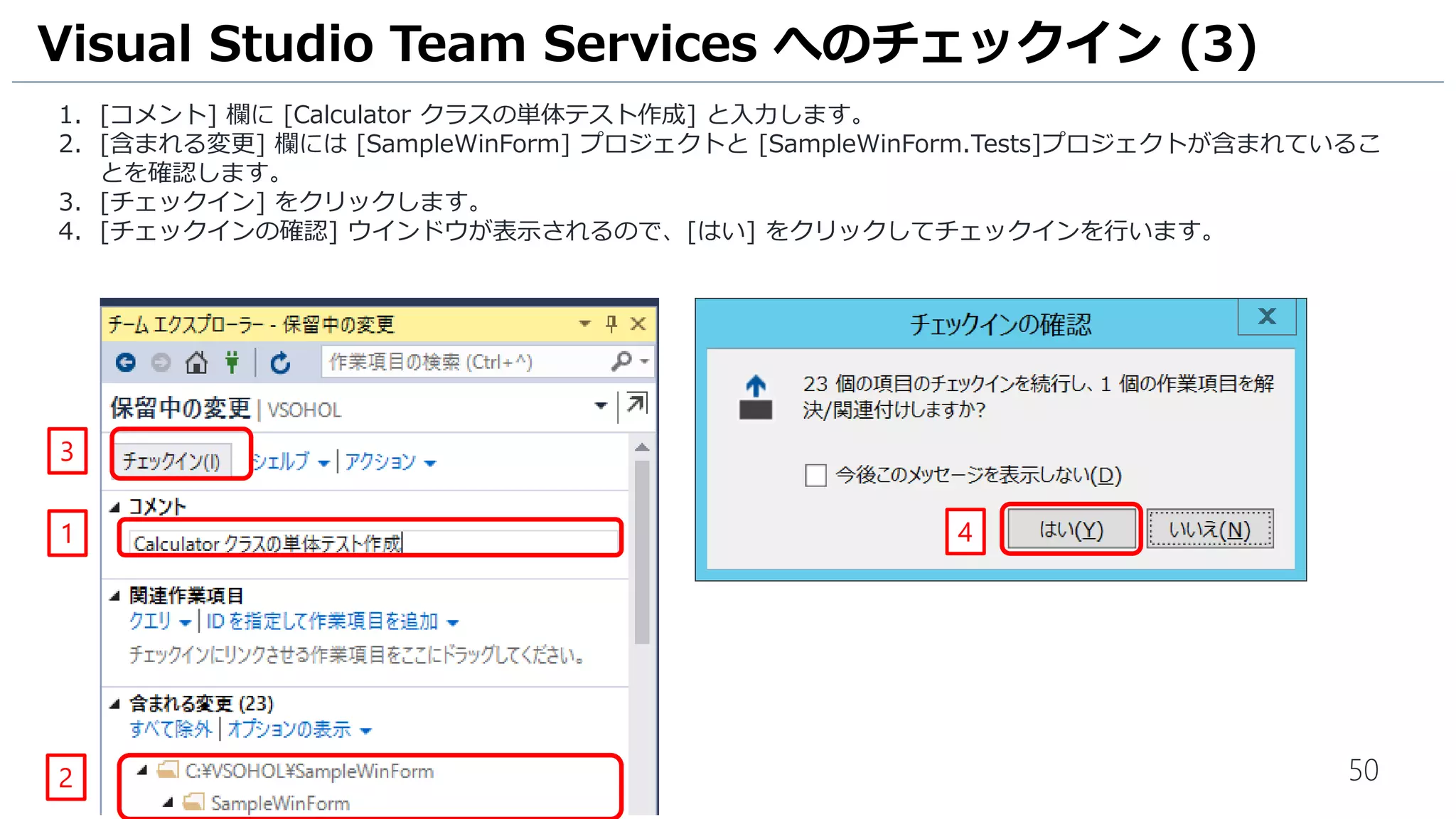This screenshot has height=819, width=1456.
Task: Click the Back arrow in Team Explorer
Action: [126, 363]
